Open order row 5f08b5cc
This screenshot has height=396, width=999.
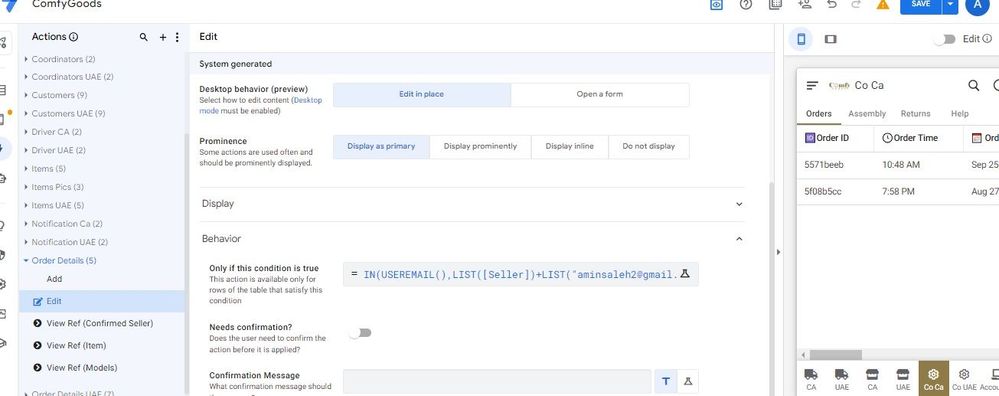point(898,192)
